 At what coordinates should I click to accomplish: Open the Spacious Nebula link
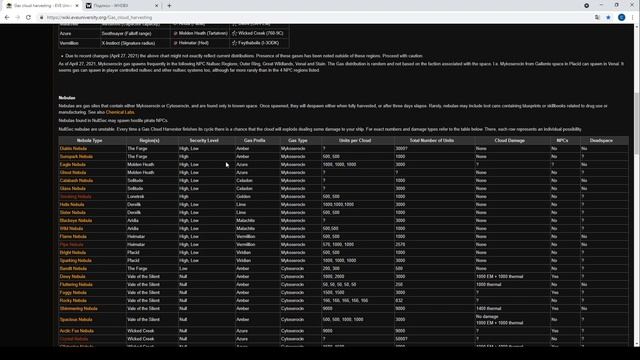(x=76, y=320)
